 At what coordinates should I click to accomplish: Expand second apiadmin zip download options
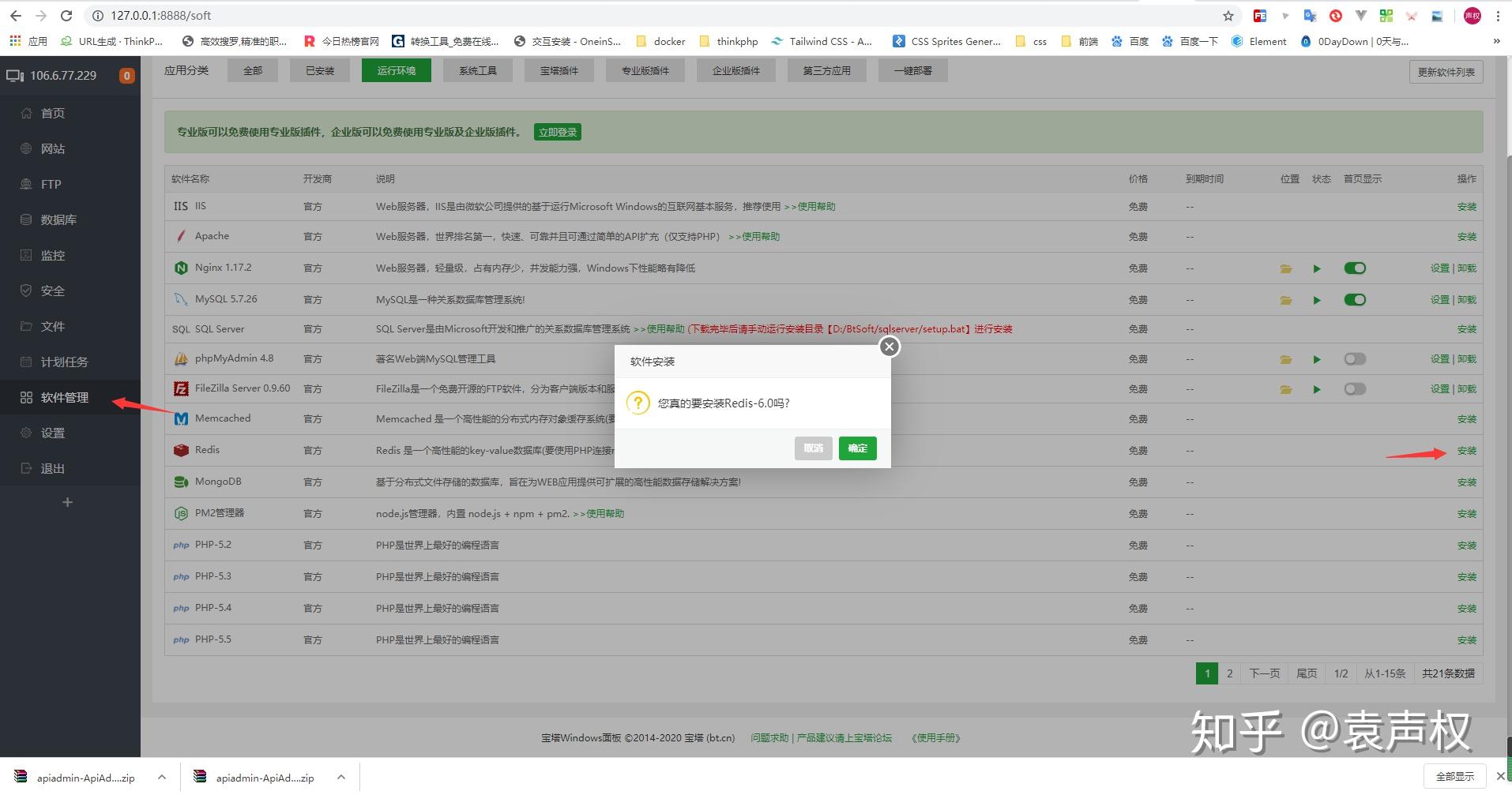(341, 777)
